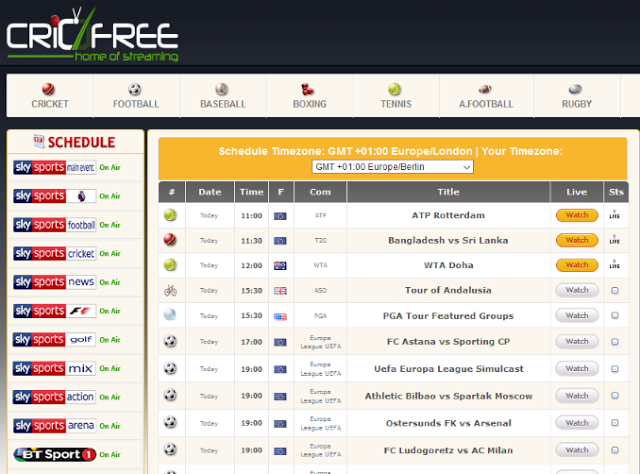Click cycling icon in Tour of Andalusia row

click(x=170, y=290)
